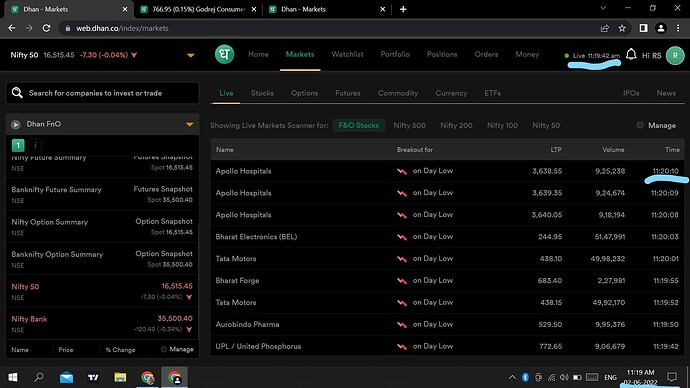Click Manage in the scanner header
690x388 pixels.
click(662, 125)
